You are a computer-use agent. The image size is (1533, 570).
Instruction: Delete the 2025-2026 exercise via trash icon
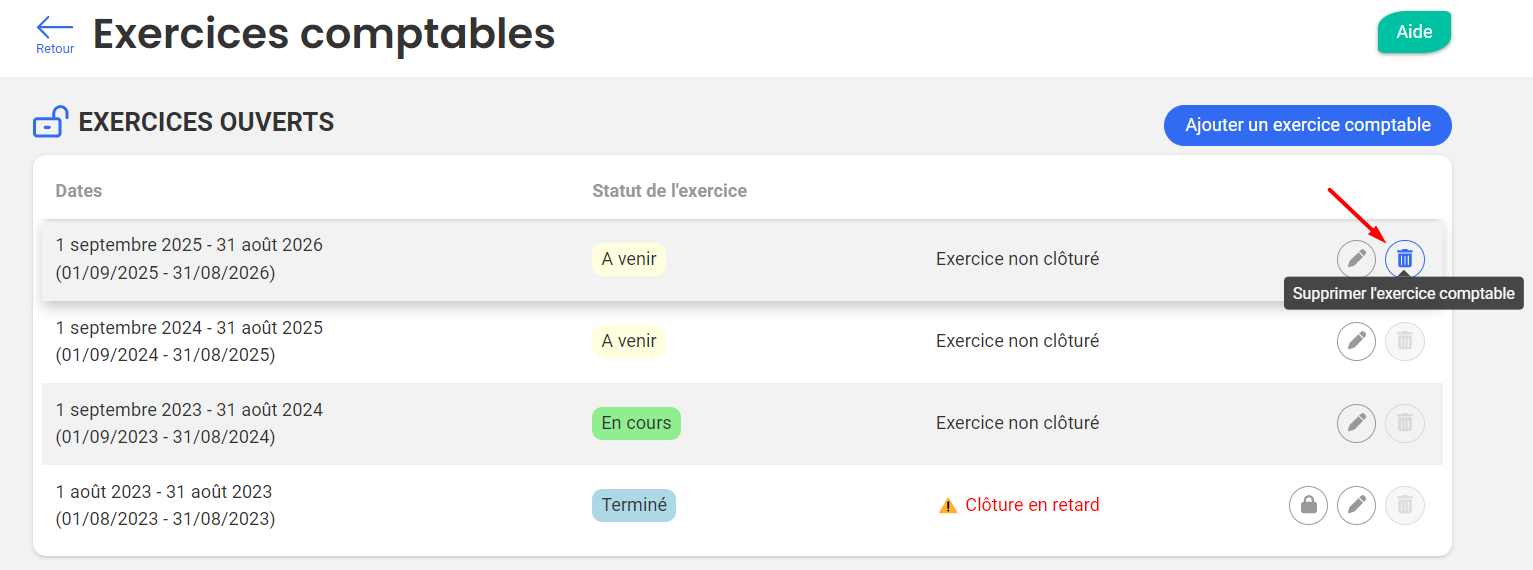tap(1404, 259)
